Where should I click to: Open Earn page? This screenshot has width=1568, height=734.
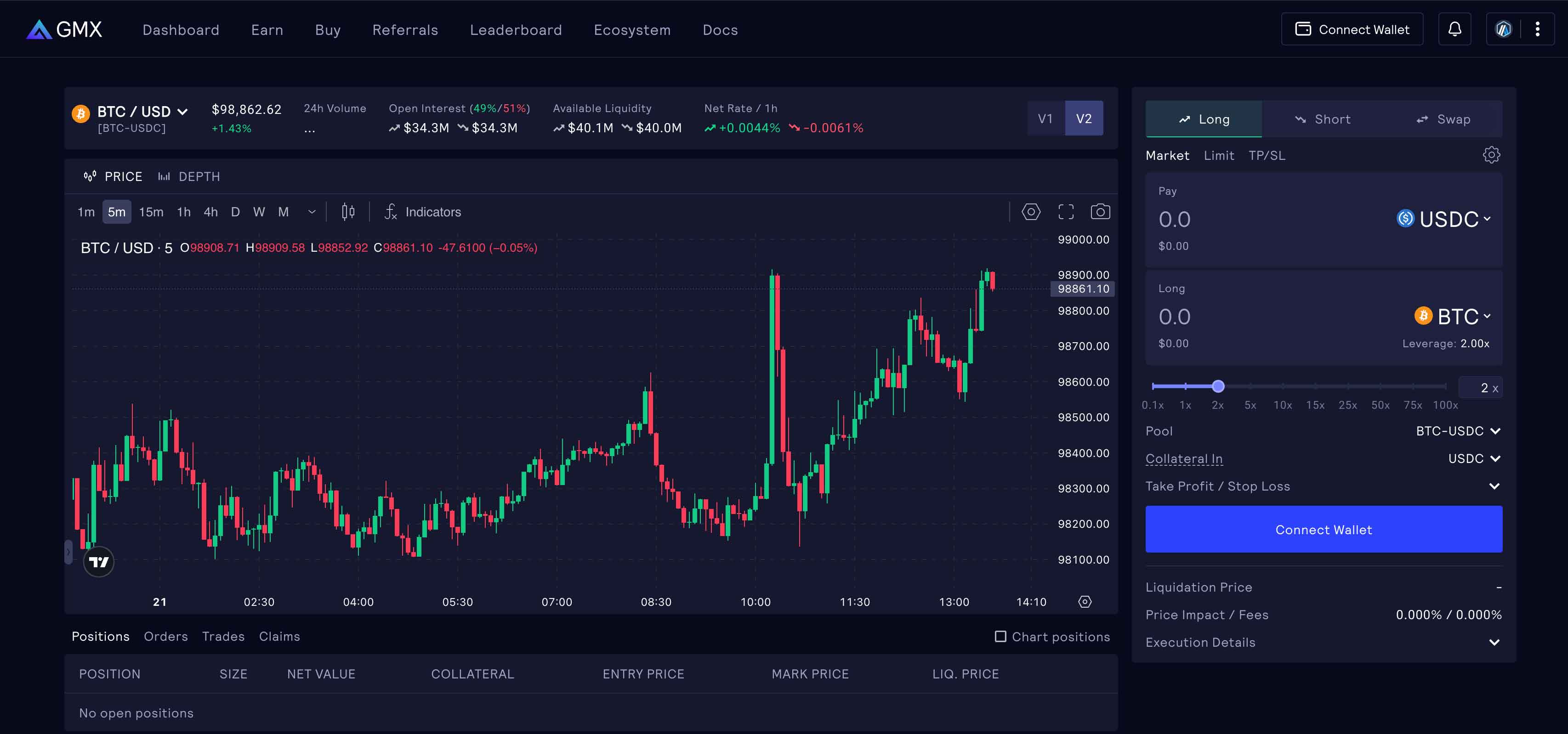click(267, 30)
